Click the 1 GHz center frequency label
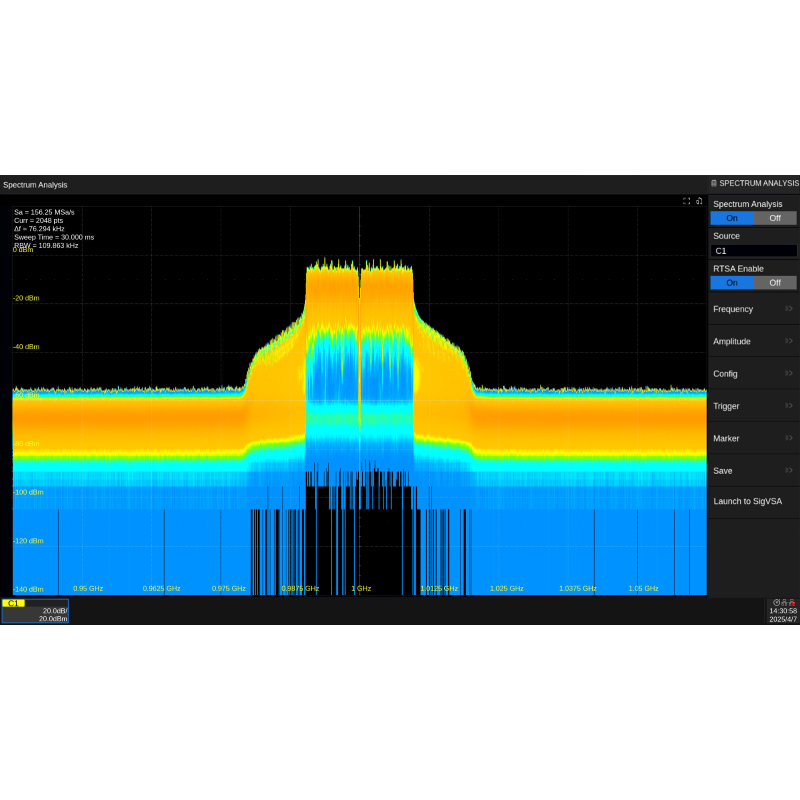 pos(361,589)
